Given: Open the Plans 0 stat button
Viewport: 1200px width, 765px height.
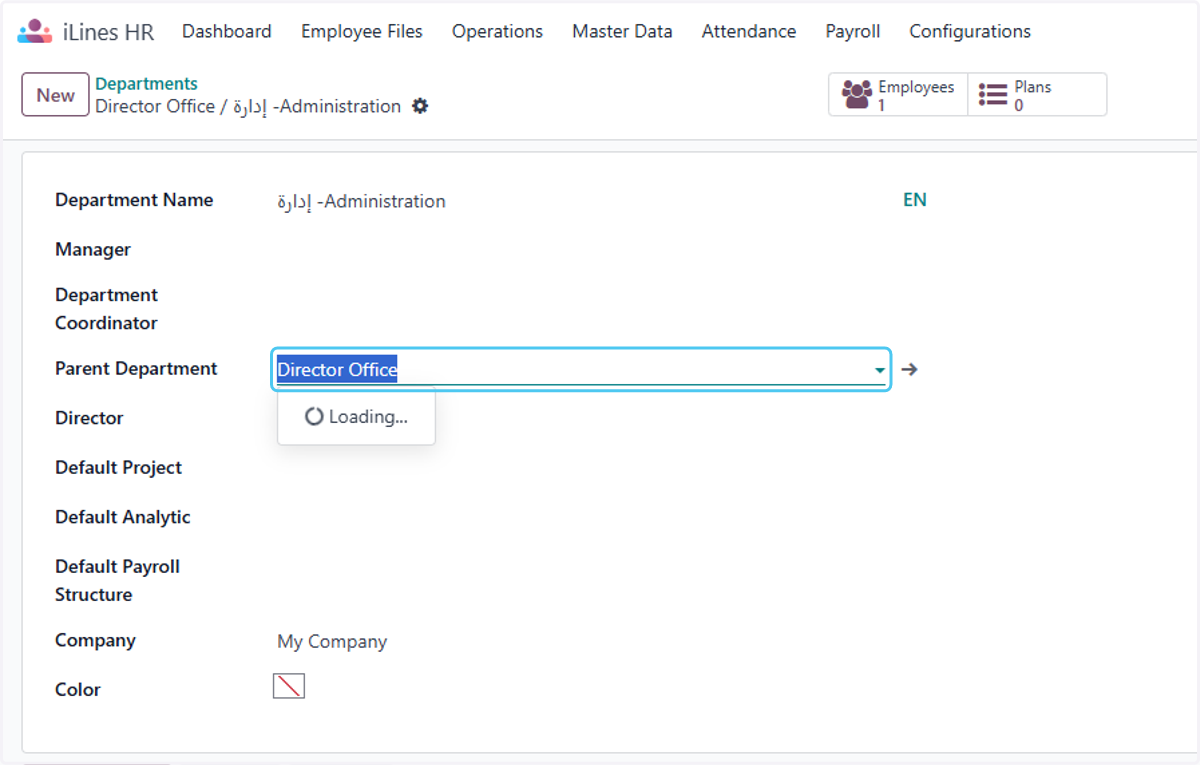Looking at the screenshot, I should [x=1037, y=95].
